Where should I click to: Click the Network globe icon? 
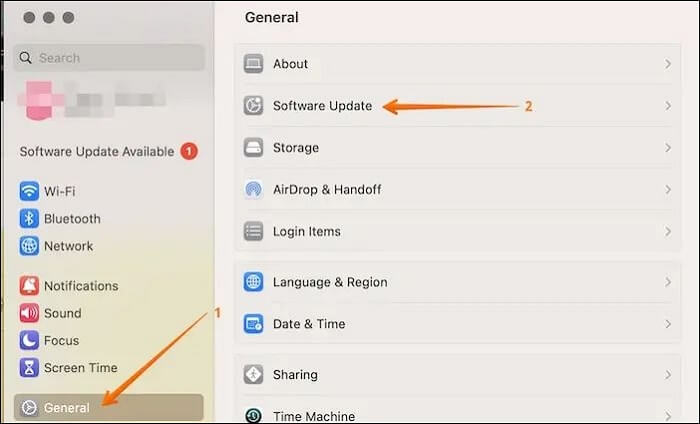coord(29,246)
